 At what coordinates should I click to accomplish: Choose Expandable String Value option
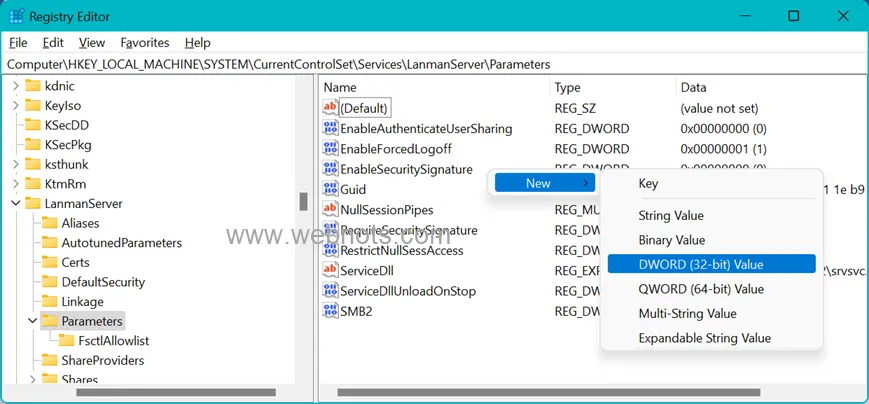tap(712, 337)
